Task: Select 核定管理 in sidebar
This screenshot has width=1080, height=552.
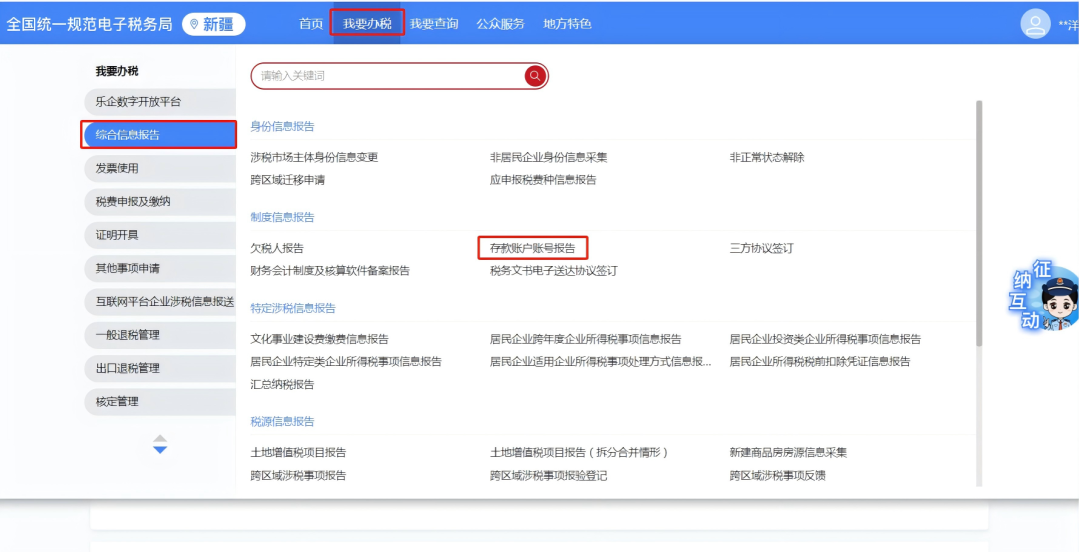Action: tap(160, 401)
